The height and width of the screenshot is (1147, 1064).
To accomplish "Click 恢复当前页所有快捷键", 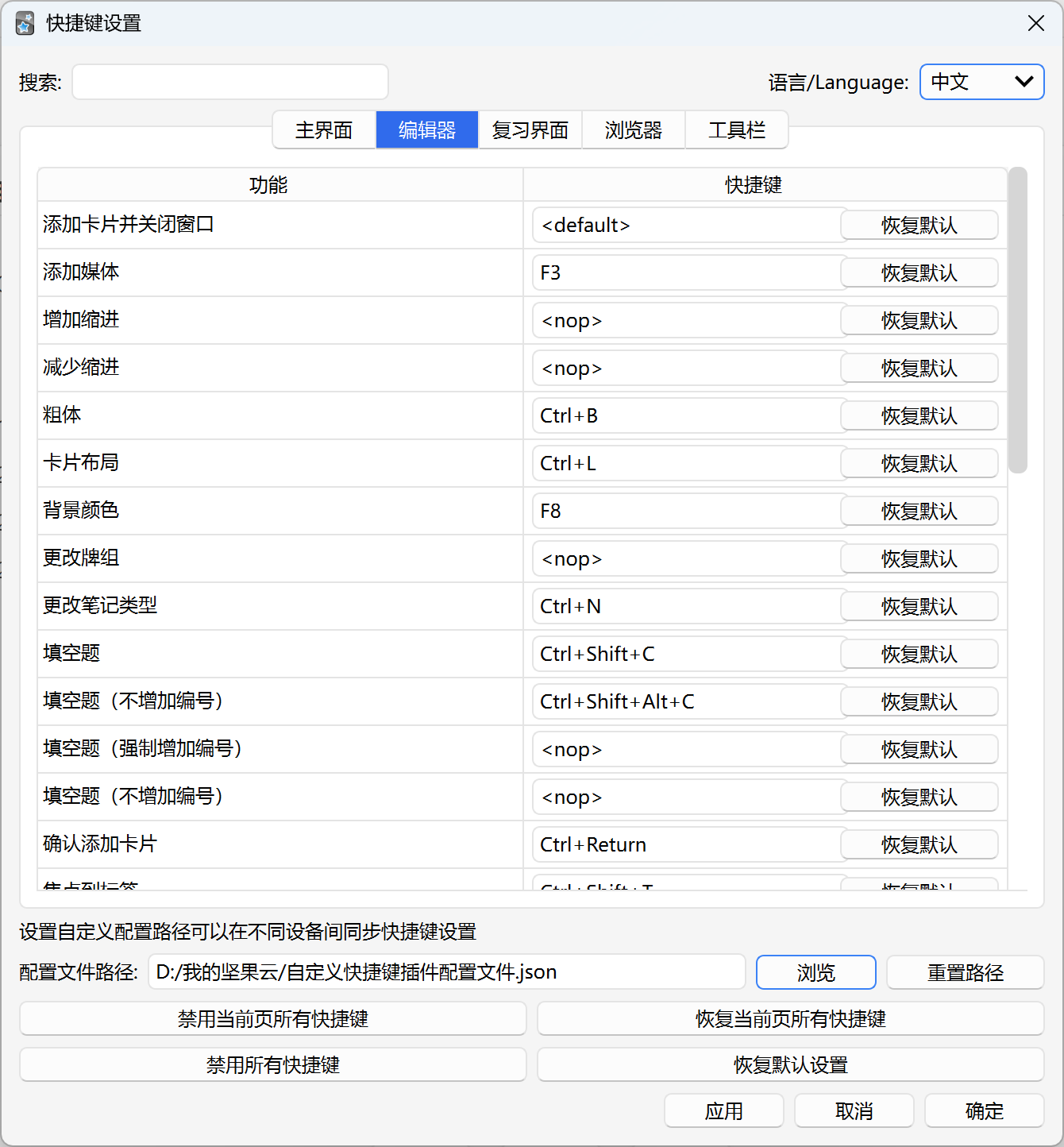I will tap(792, 1018).
